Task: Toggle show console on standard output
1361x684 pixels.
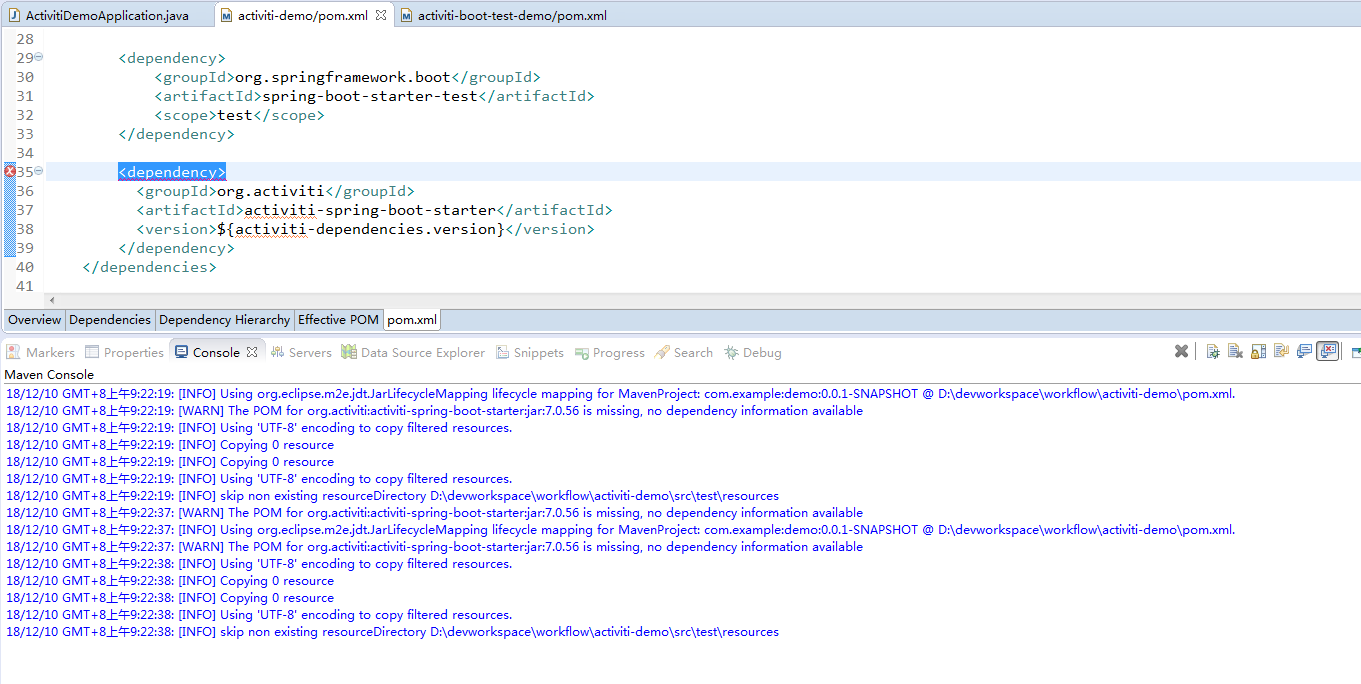Action: click(x=1304, y=351)
